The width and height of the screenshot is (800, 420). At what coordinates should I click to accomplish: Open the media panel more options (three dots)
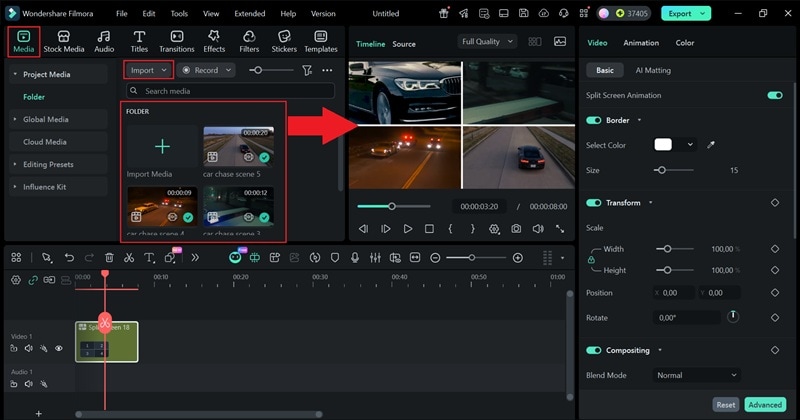tap(327, 70)
